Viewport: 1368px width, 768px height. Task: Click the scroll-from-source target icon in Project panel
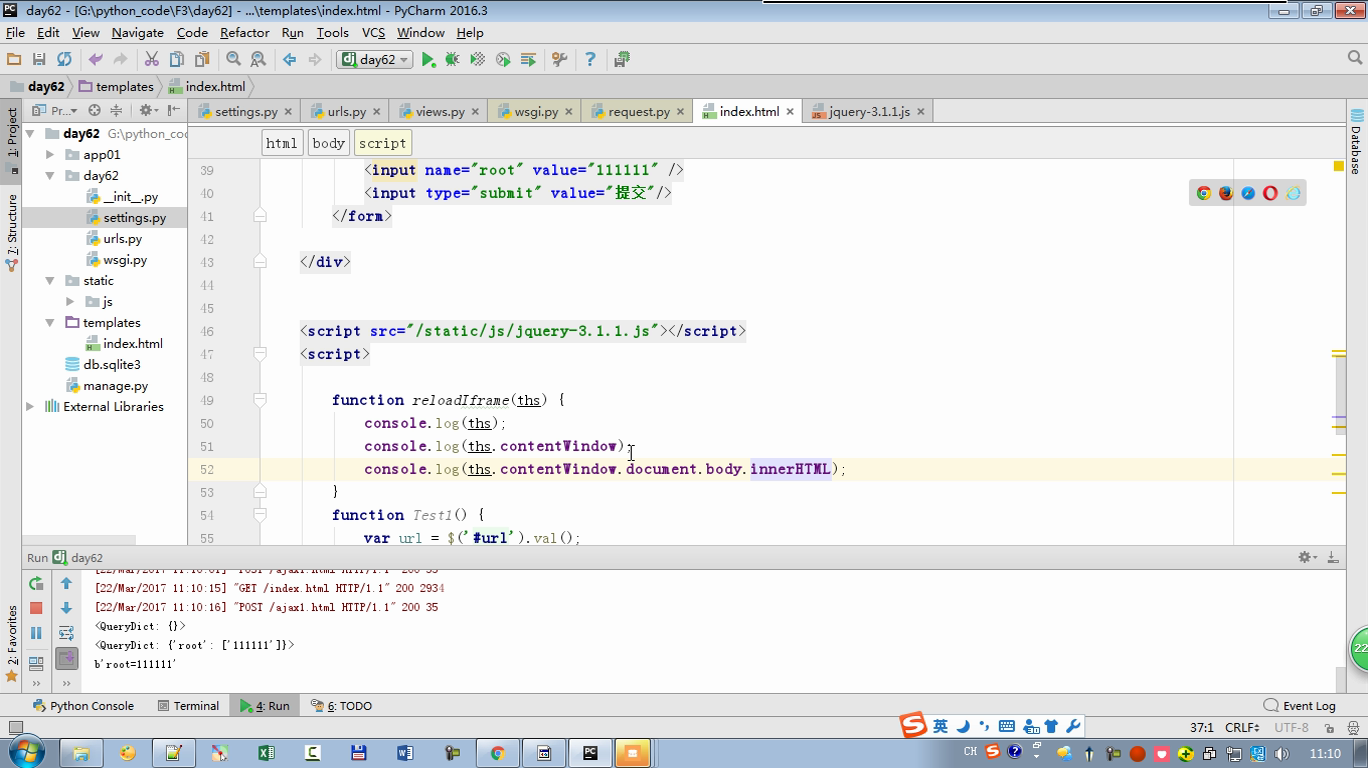coord(94,111)
